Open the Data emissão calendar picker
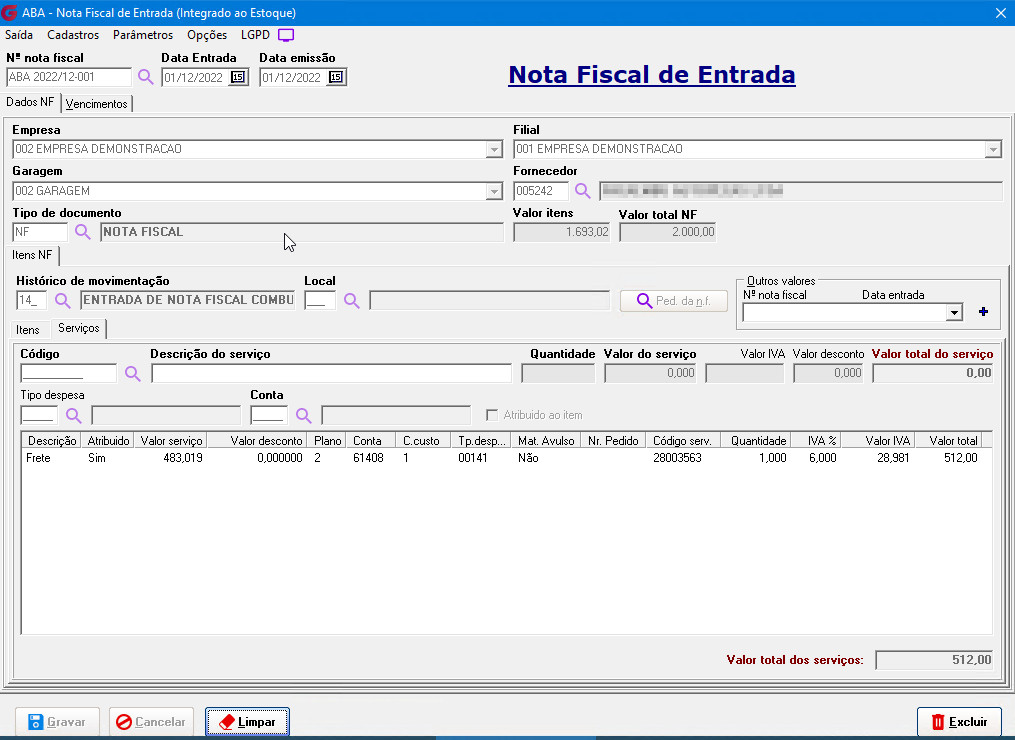The image size is (1015, 740). click(335, 77)
